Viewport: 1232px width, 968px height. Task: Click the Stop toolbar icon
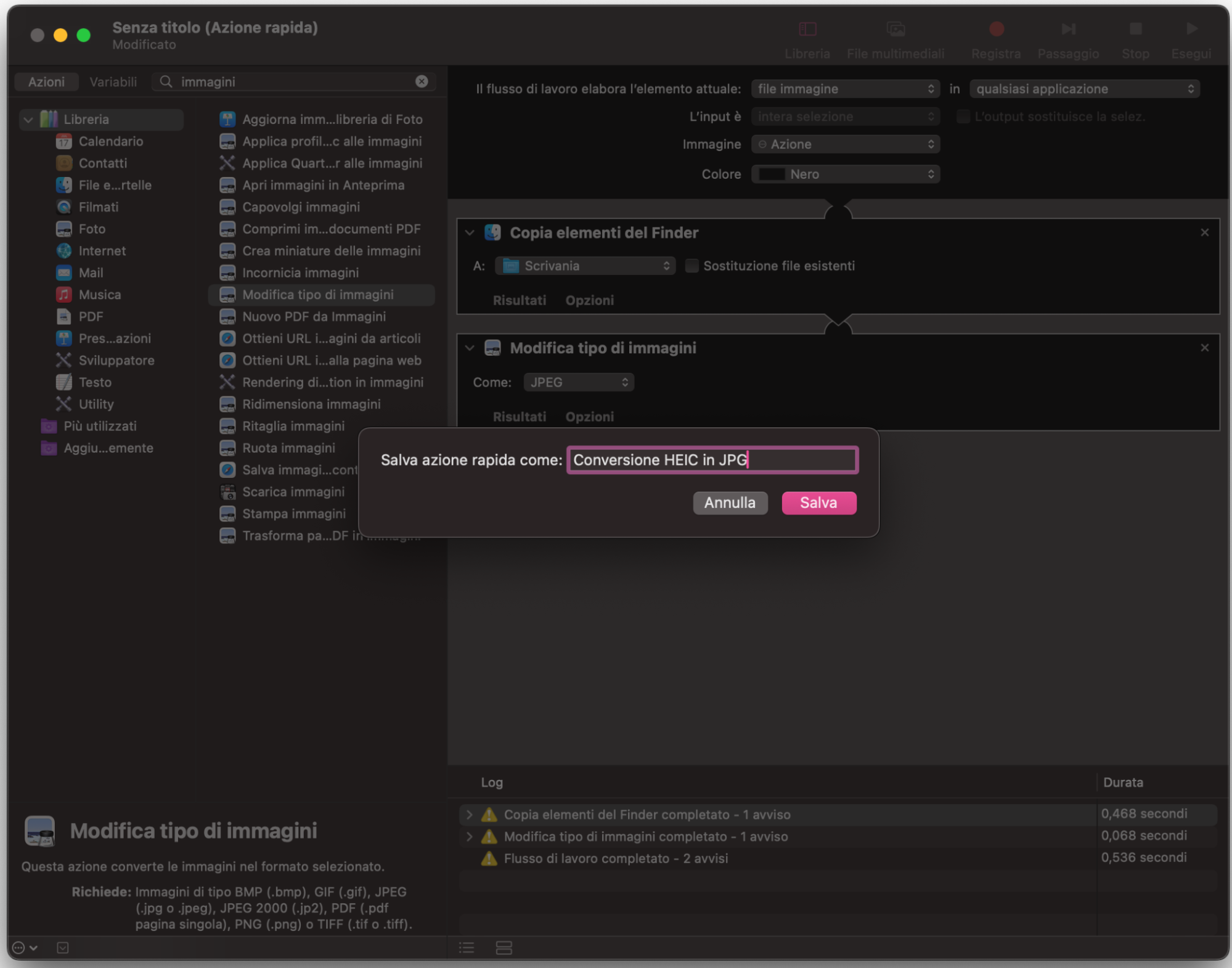pos(1135,29)
